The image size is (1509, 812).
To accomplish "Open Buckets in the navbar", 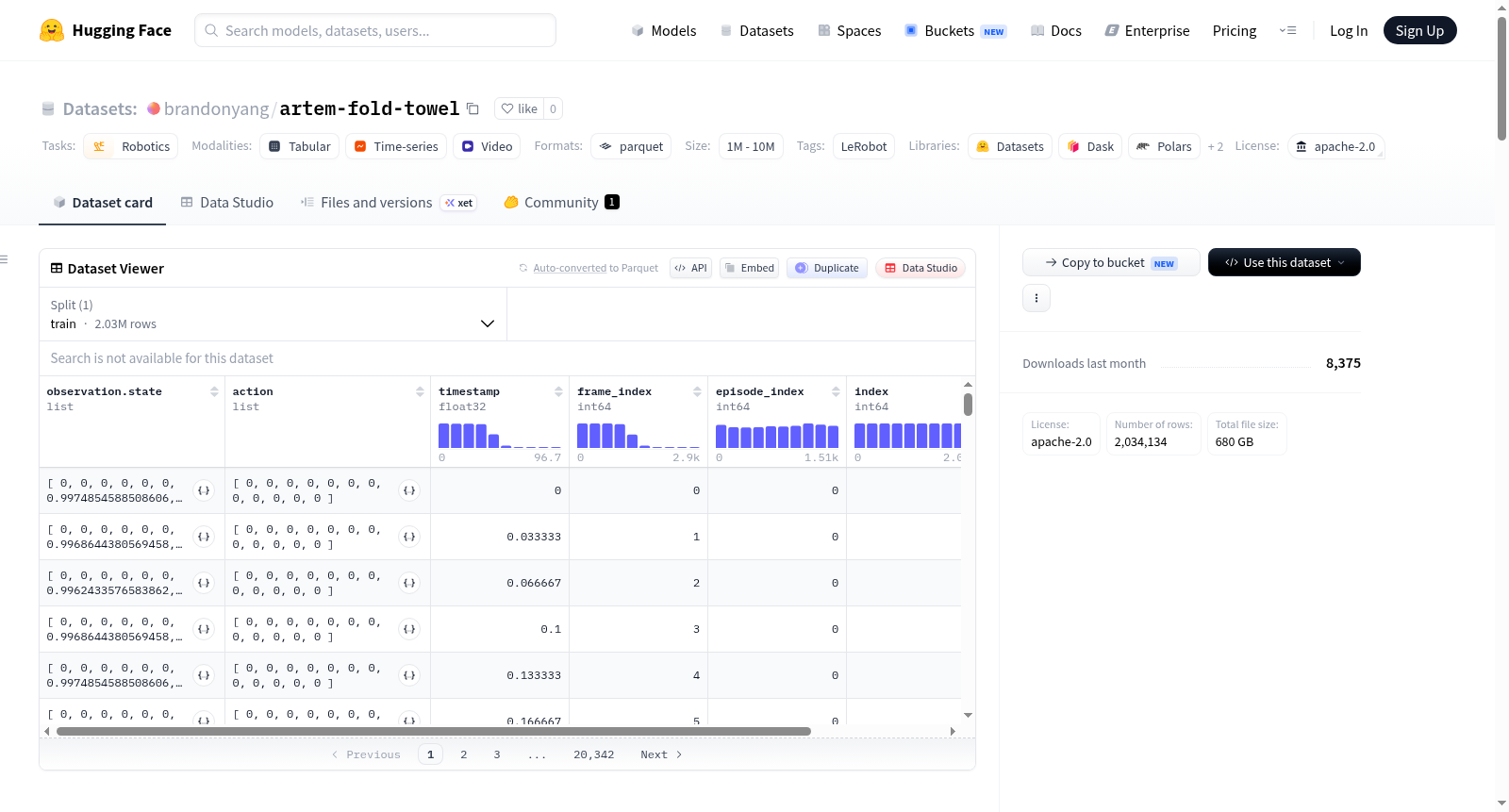I will [x=955, y=30].
